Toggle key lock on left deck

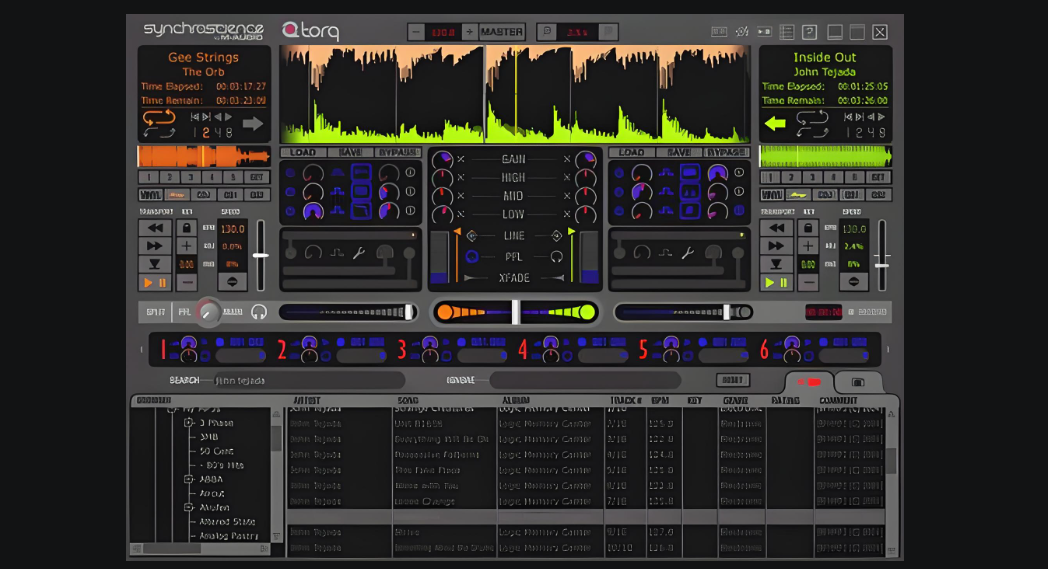click(x=186, y=228)
